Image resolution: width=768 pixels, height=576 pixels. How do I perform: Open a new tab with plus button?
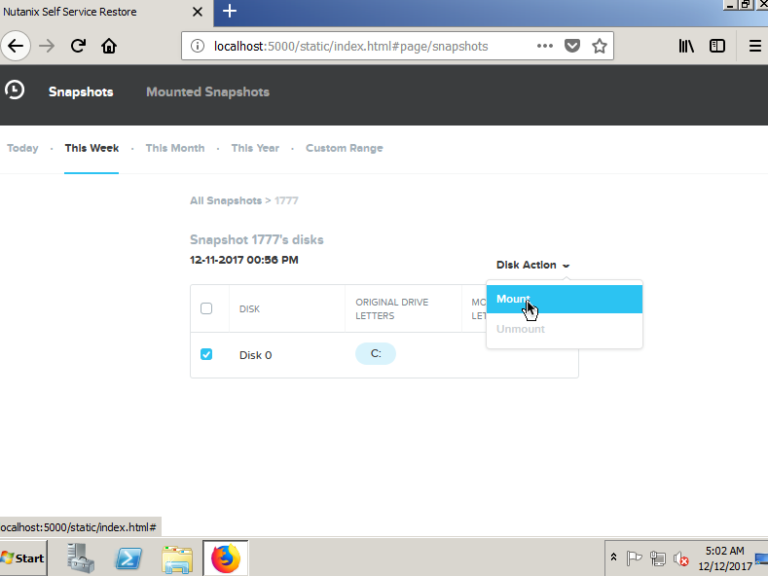coord(229,11)
